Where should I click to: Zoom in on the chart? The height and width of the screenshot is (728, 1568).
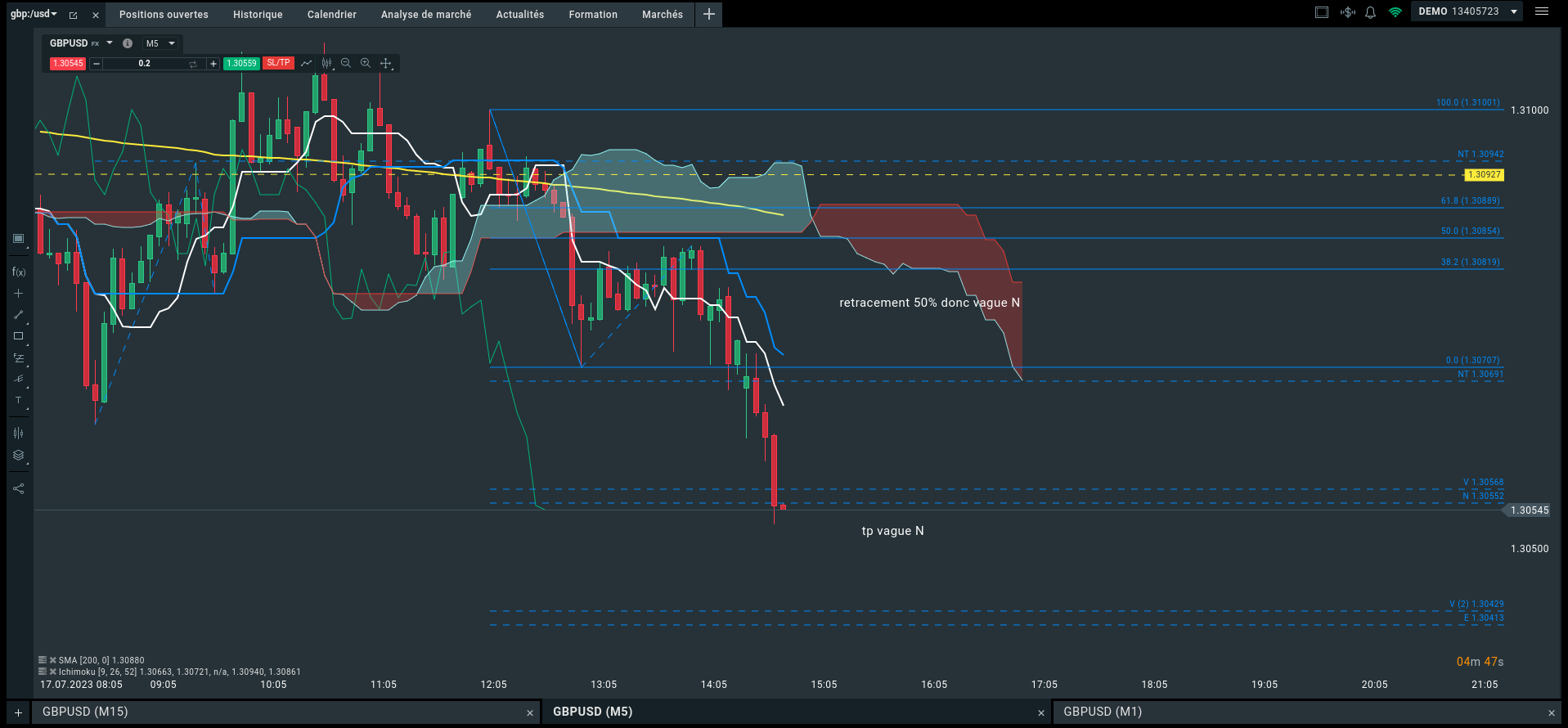[x=366, y=63]
